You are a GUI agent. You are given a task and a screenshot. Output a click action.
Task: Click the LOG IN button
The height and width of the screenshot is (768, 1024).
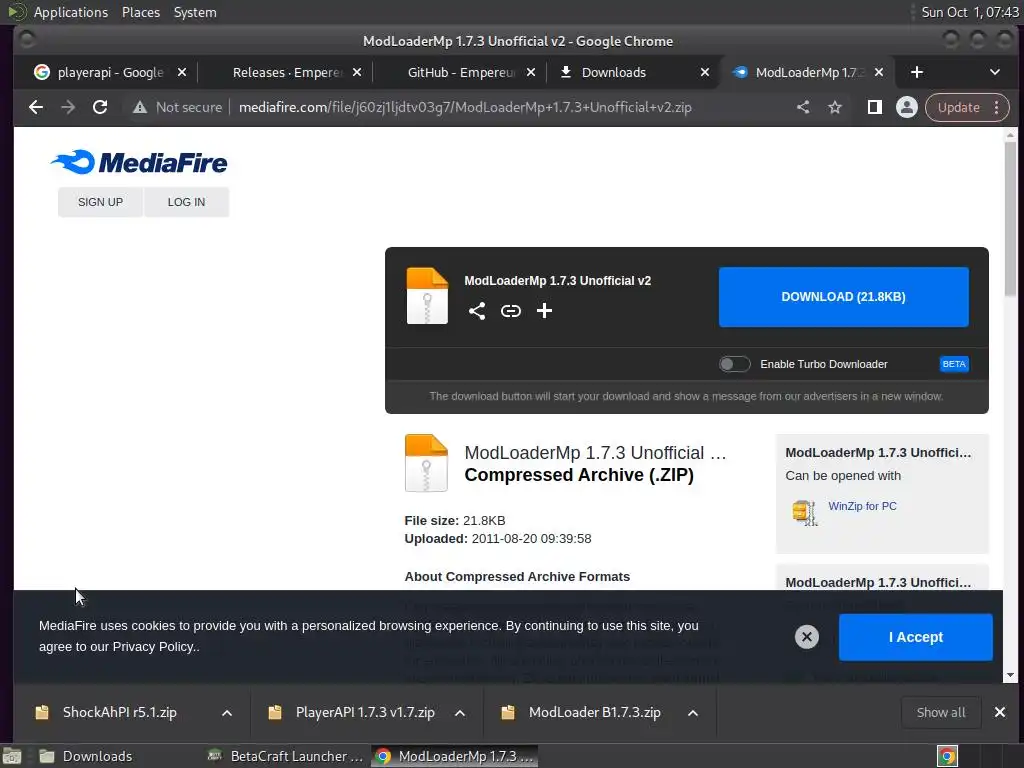187,202
